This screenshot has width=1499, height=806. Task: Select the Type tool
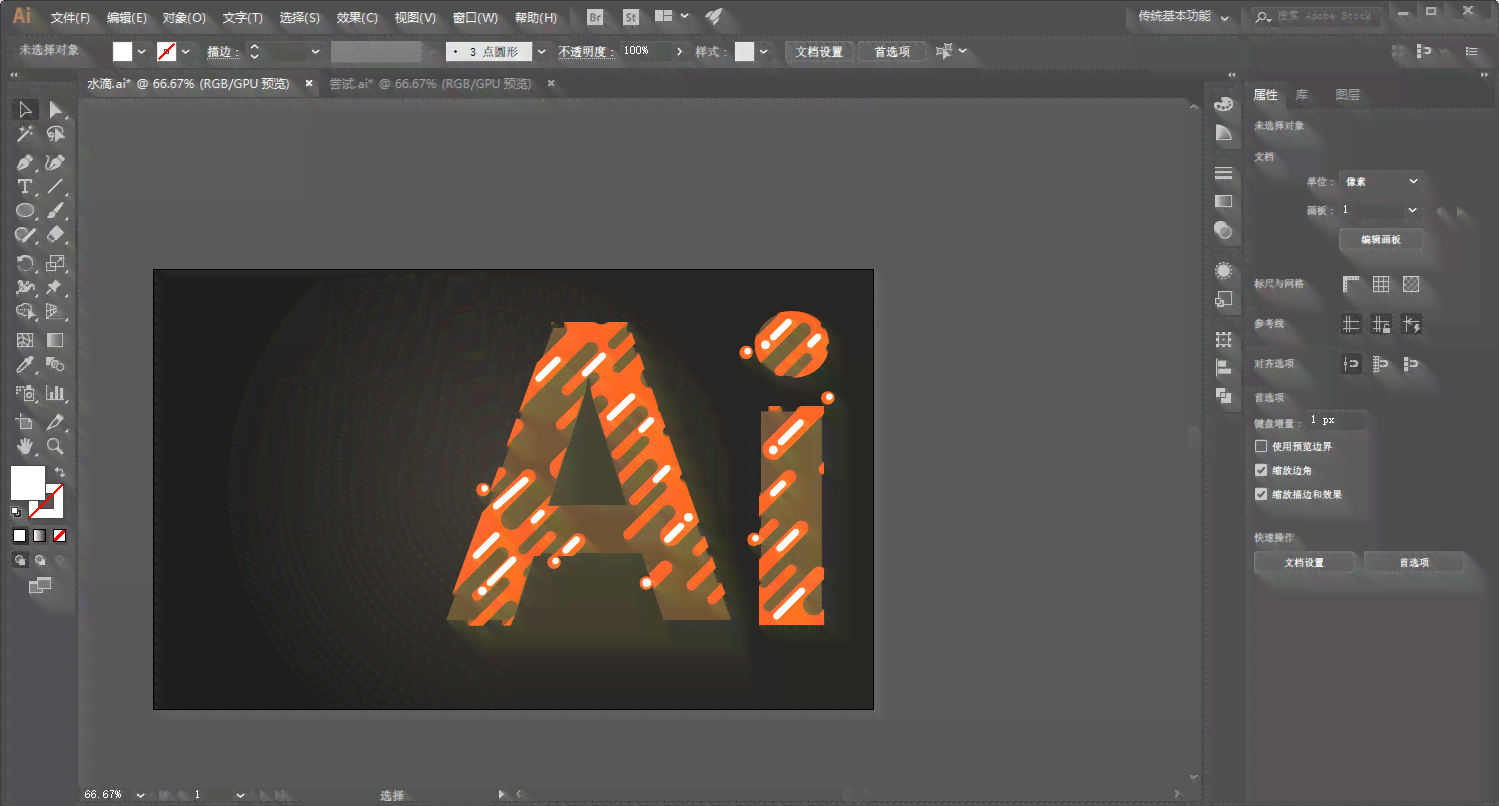pyautogui.click(x=25, y=187)
